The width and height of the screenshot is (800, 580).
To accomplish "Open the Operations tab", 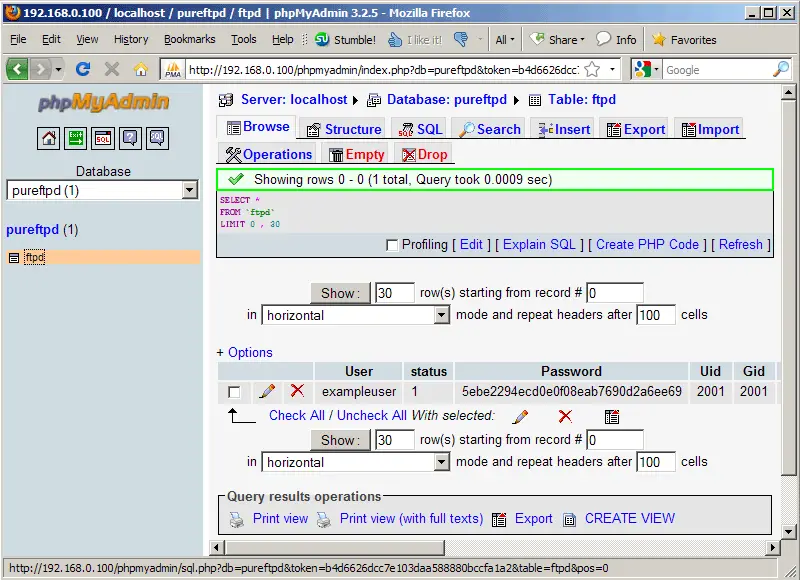I will (268, 155).
